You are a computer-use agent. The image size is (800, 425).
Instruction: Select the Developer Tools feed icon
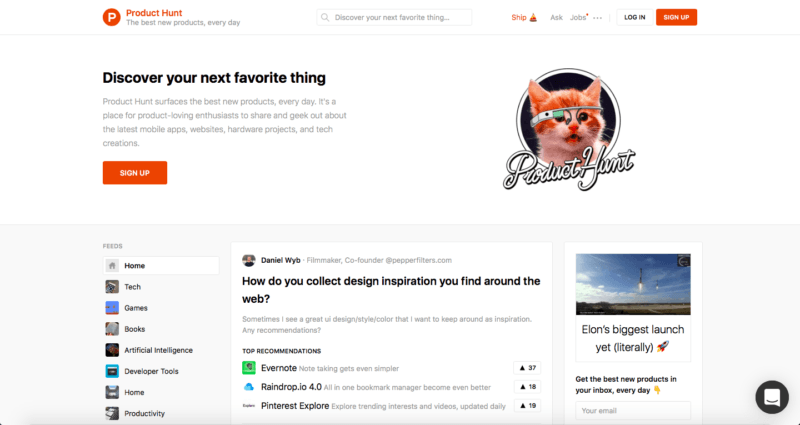(x=112, y=371)
